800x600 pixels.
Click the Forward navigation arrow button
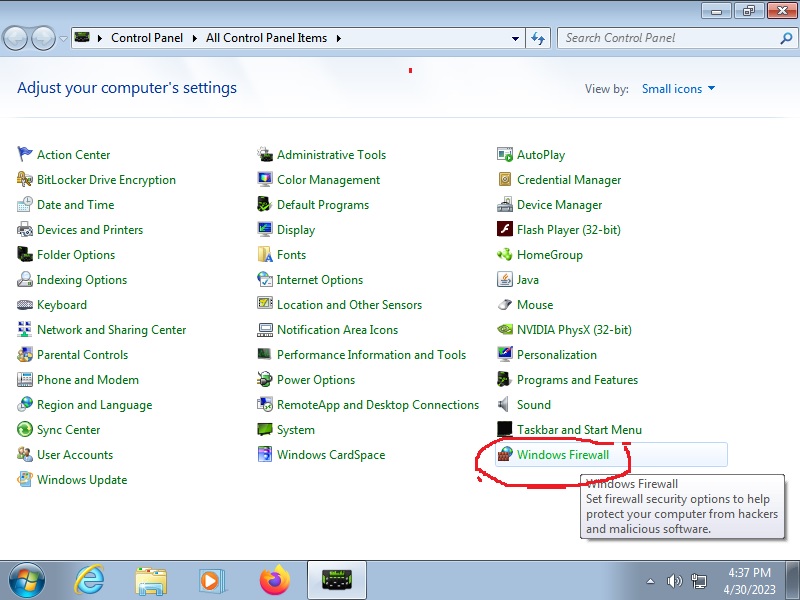point(44,38)
